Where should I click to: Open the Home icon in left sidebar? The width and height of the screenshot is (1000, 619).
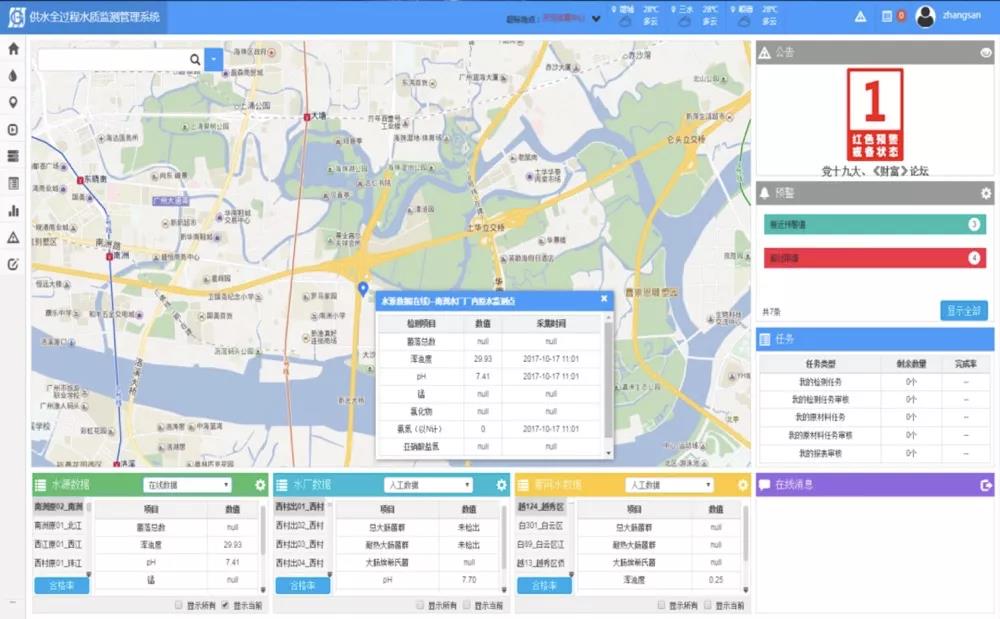tap(13, 48)
